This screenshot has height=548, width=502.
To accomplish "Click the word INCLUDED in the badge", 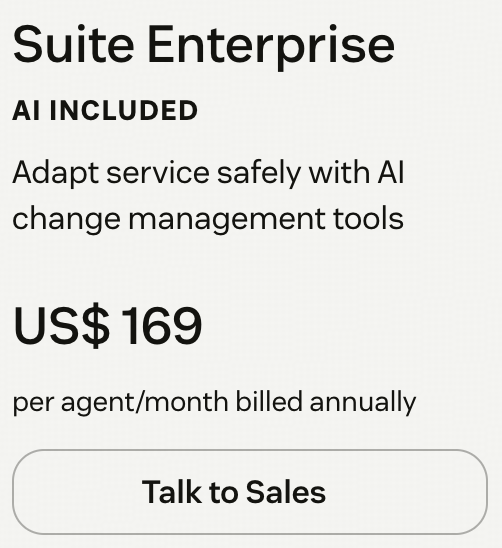I will (124, 110).
